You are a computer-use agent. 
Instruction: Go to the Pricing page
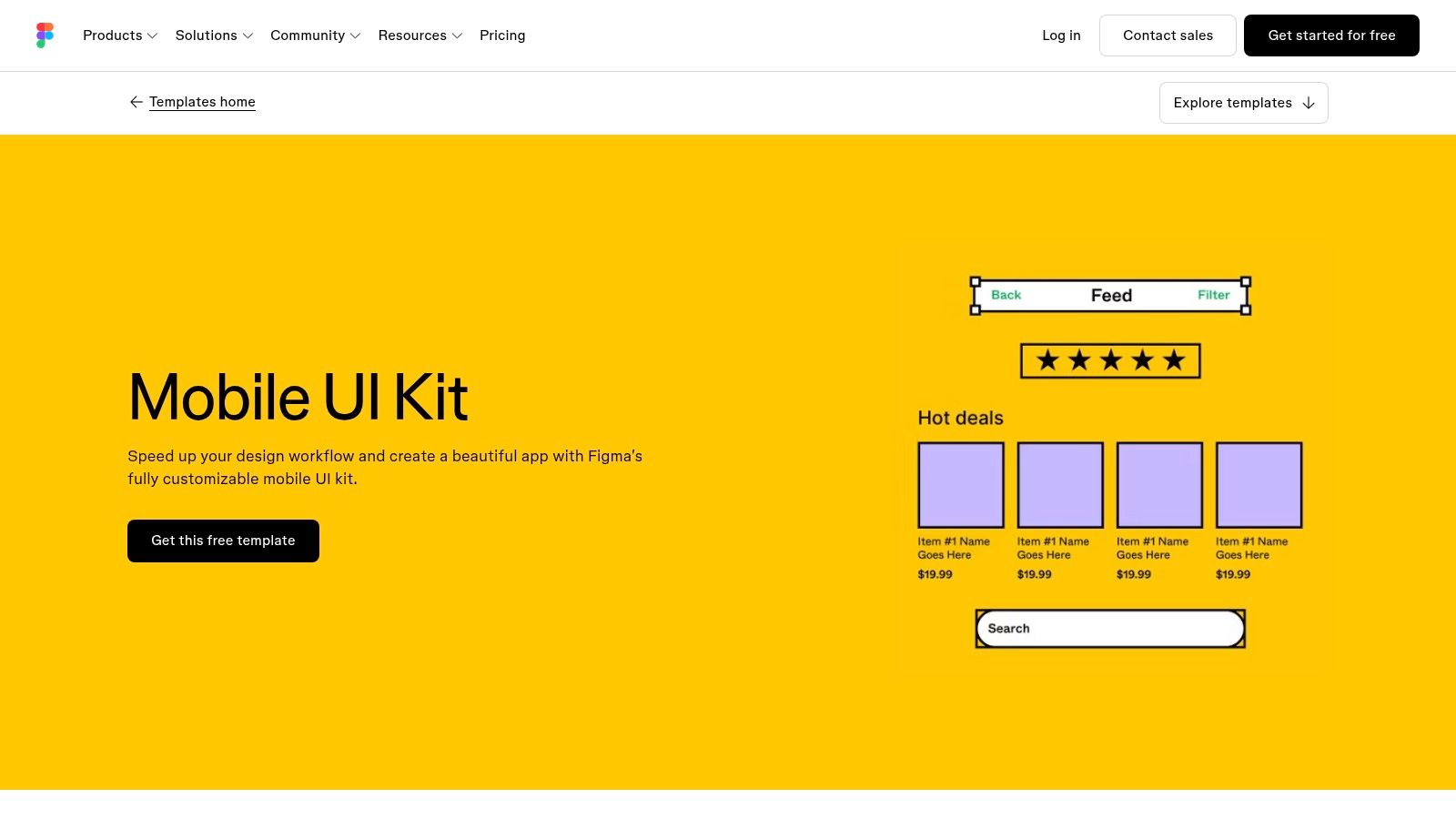(502, 35)
